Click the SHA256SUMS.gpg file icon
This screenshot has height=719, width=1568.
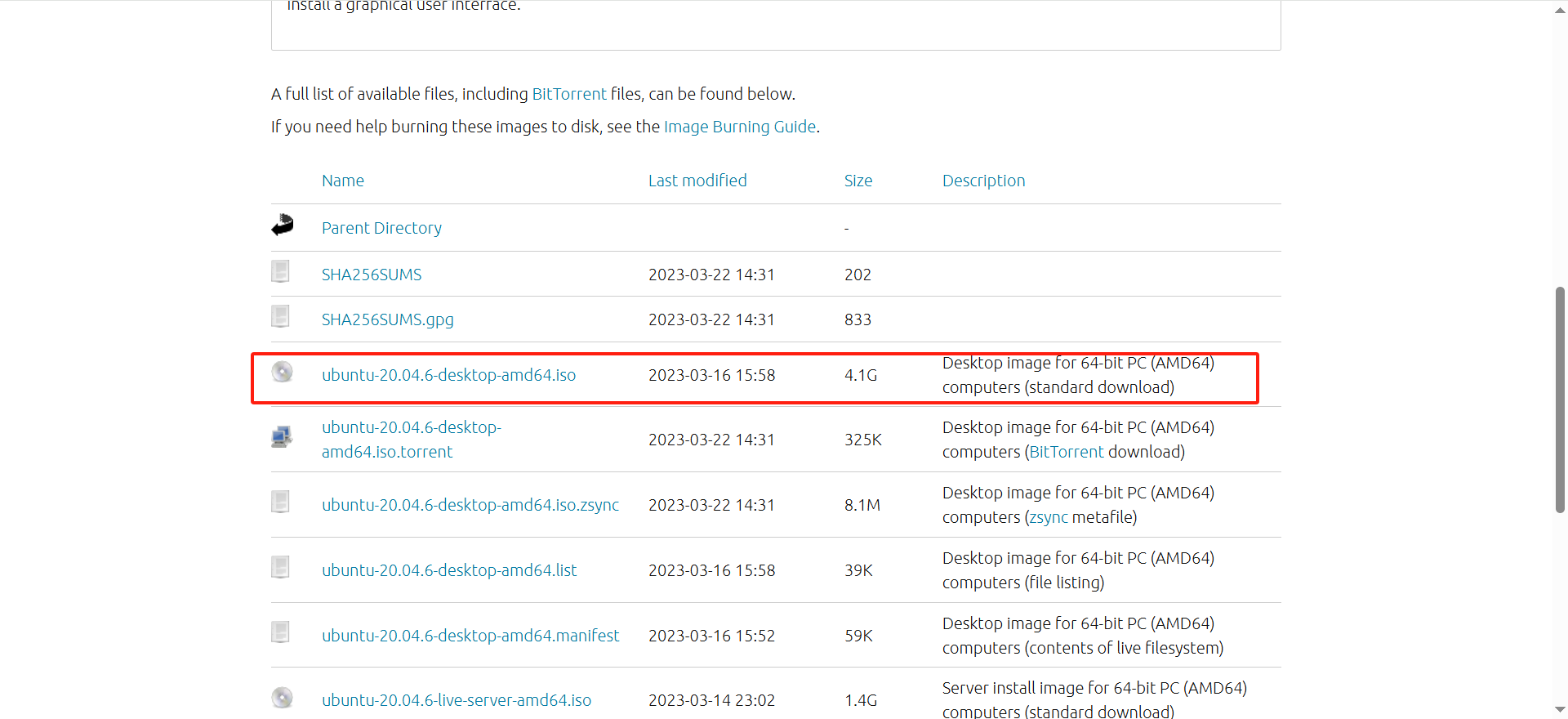click(280, 316)
